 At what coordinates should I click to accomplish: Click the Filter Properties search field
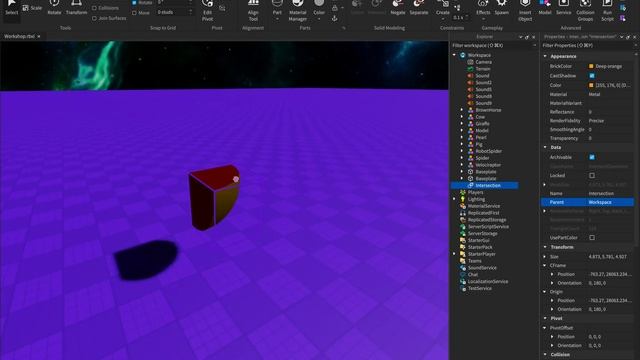[x=588, y=45]
